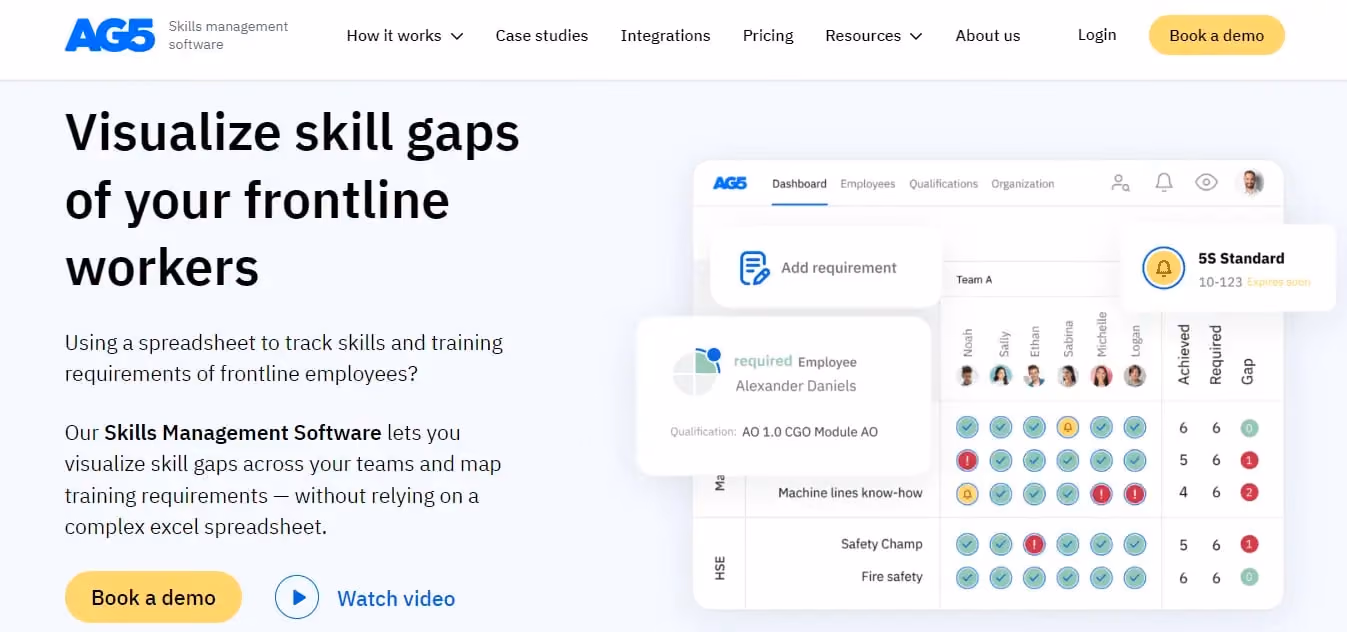This screenshot has width=1347, height=632.
Task: Toggle Ethan's red alert on Safety Champ
Action: (1034, 544)
